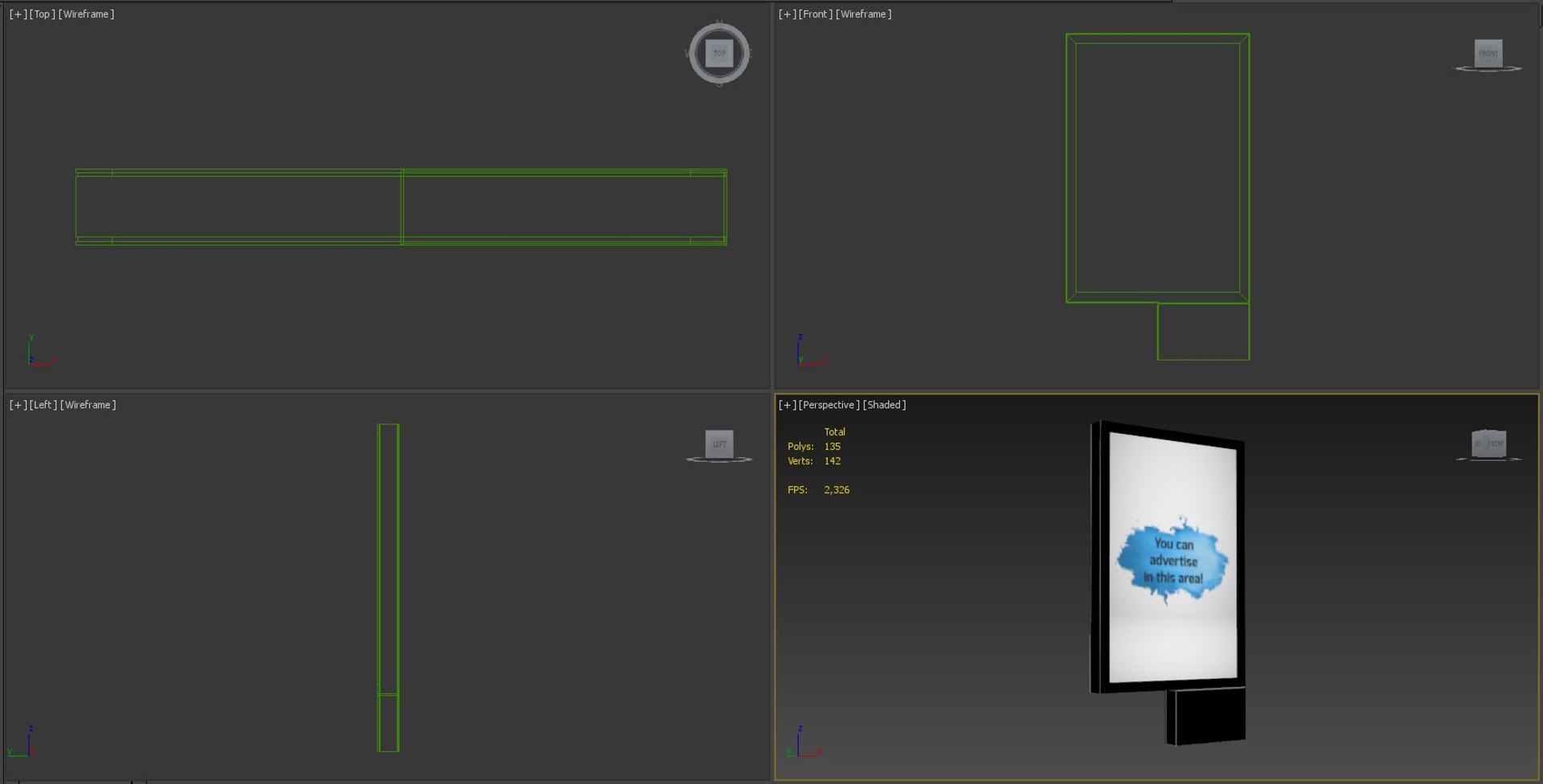Select the wireframe object in Top viewport

click(401, 207)
